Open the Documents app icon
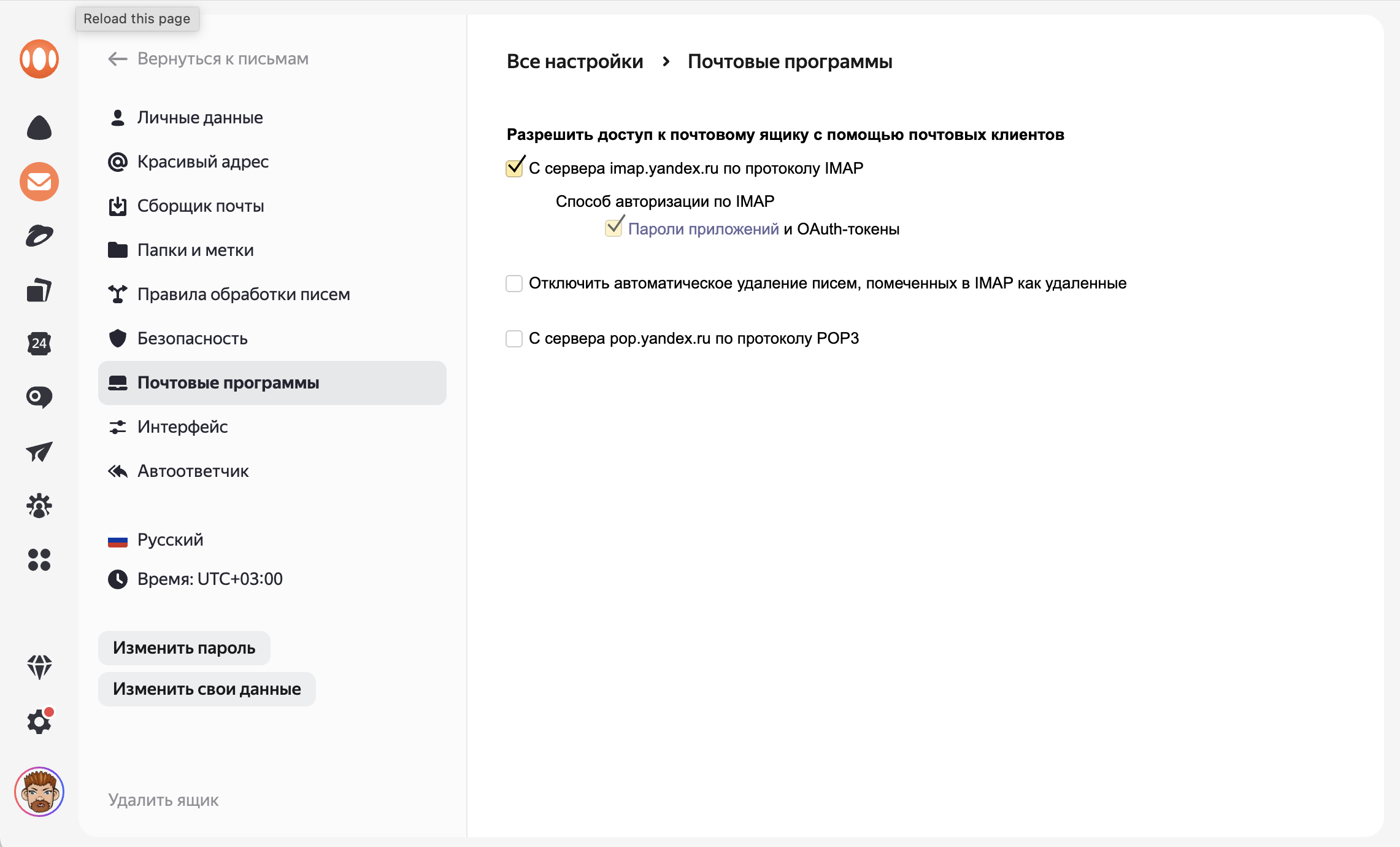1400x847 pixels. coord(39,290)
